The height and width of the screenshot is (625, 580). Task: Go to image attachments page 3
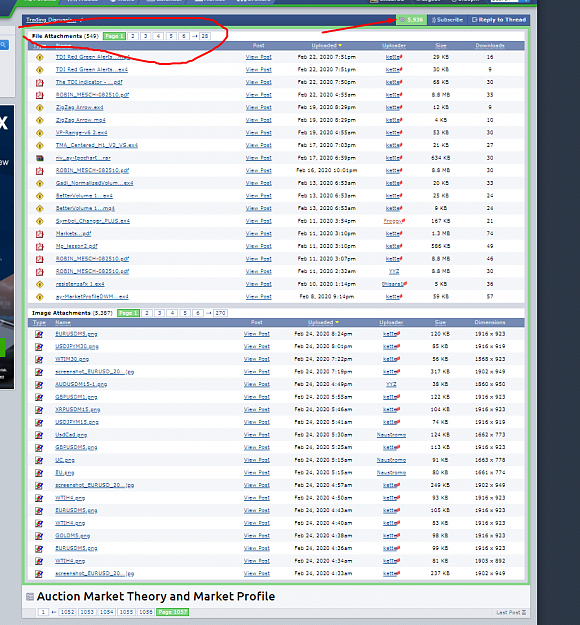pos(159,313)
